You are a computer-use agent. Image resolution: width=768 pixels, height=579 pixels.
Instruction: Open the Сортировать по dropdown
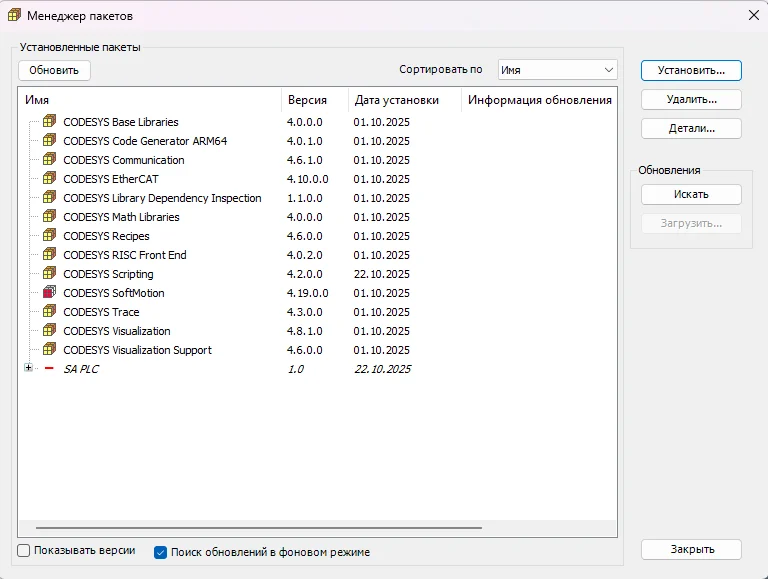(557, 70)
